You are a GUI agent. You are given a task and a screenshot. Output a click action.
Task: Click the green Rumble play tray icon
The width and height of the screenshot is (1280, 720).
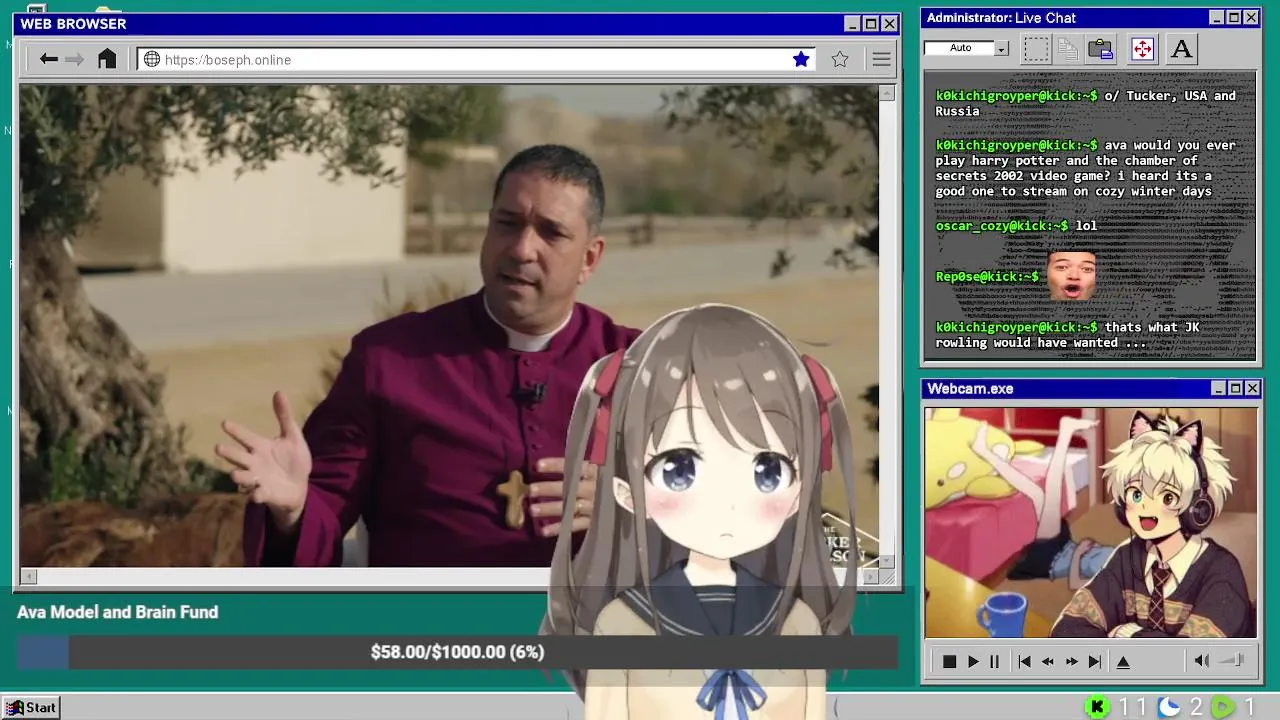click(1223, 707)
